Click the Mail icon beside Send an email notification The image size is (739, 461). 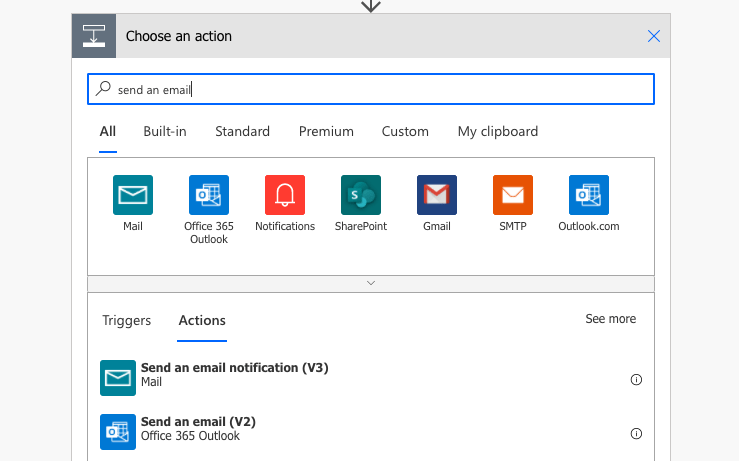pos(118,378)
